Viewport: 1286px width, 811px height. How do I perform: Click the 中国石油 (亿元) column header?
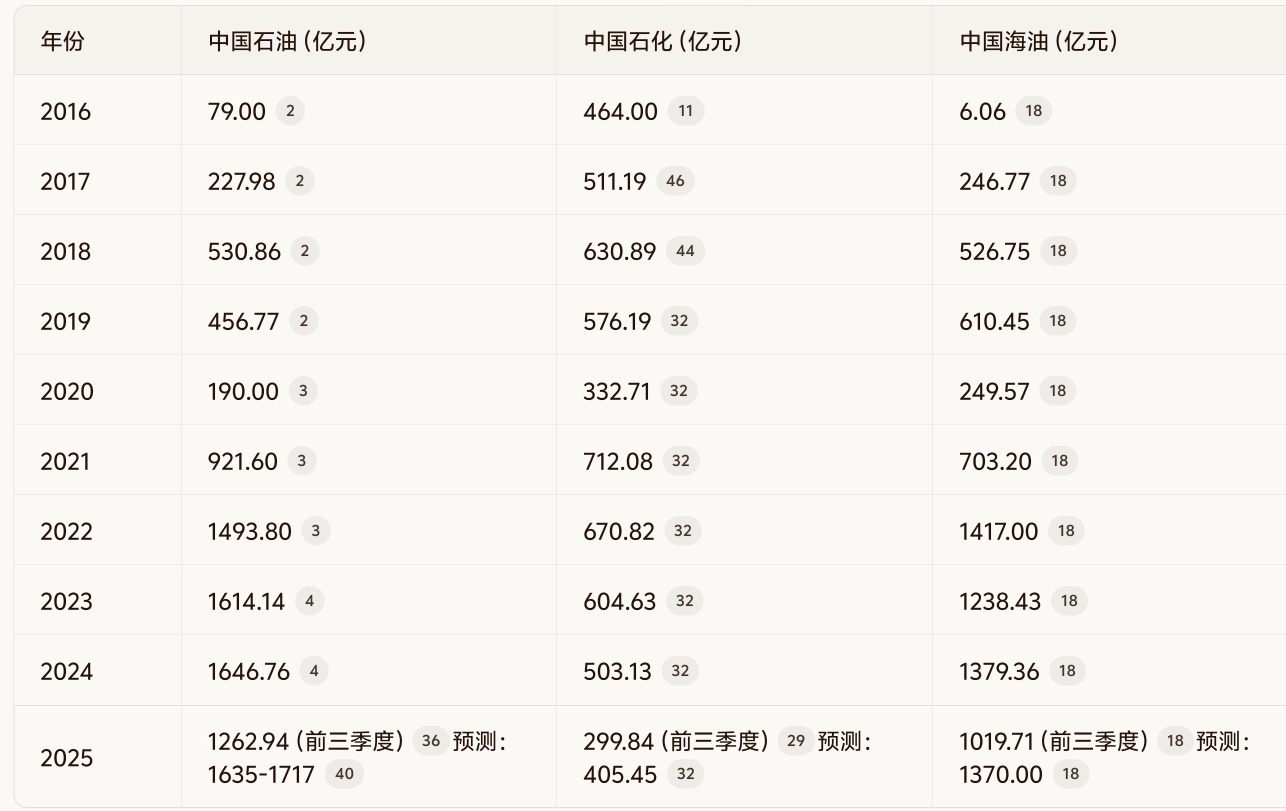tap(287, 41)
